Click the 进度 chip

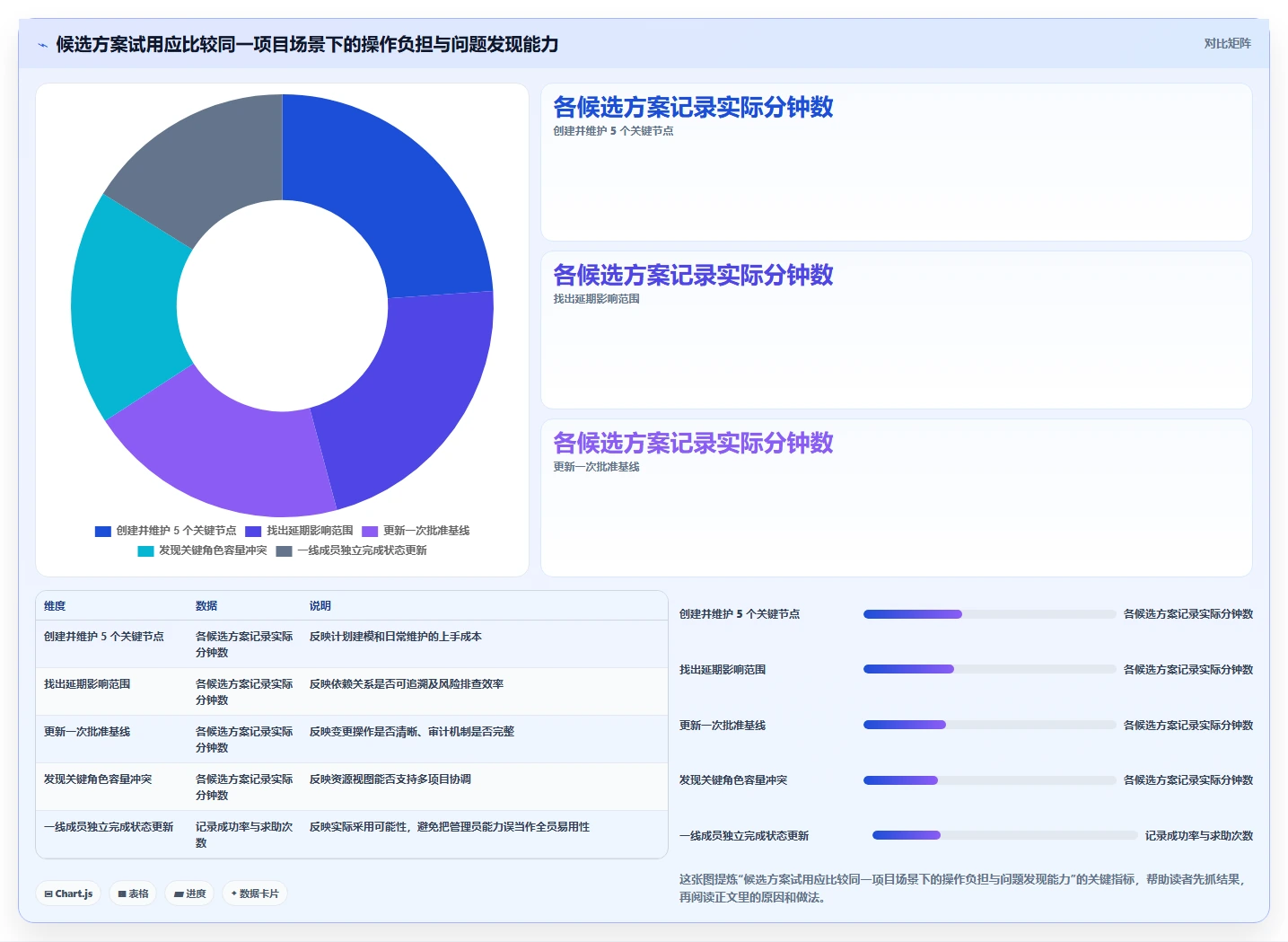tap(189, 894)
